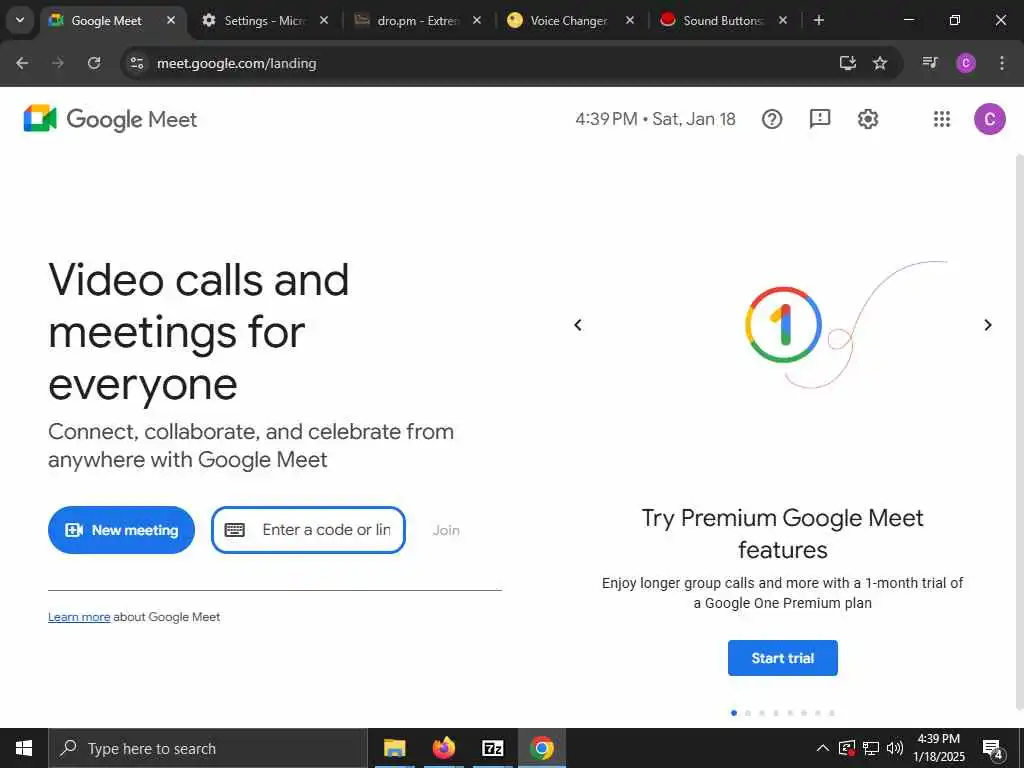Open the report a problem feedback icon
Image resolution: width=1024 pixels, height=768 pixels.
(x=820, y=119)
